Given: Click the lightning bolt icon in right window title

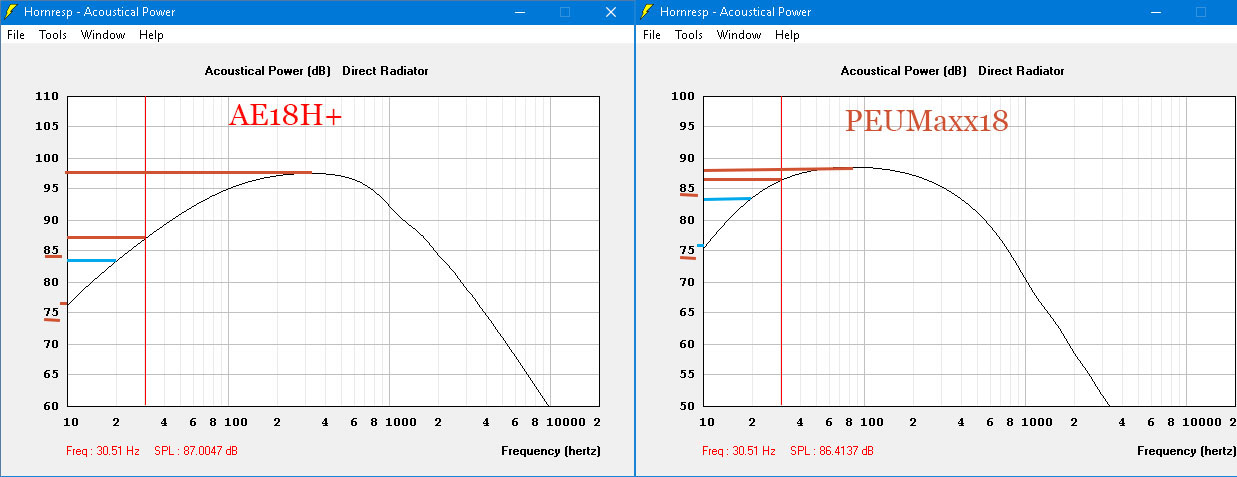Looking at the screenshot, I should [648, 12].
